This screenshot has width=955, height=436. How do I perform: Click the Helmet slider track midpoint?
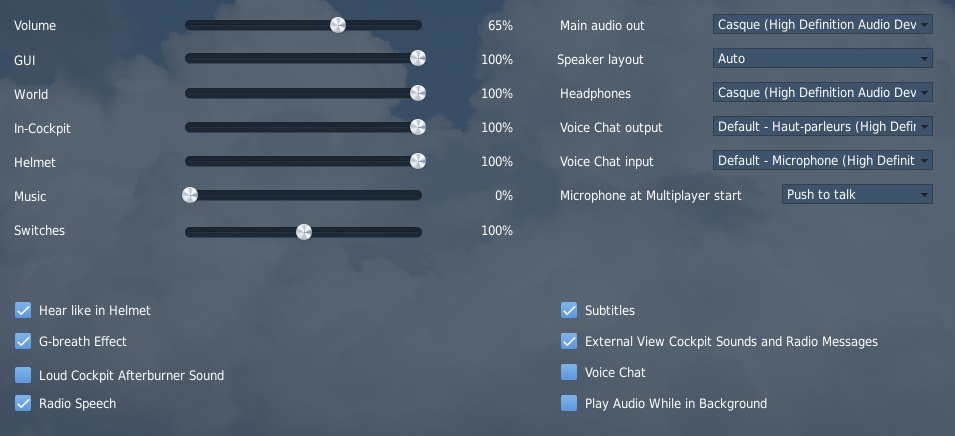pyautogui.click(x=303, y=161)
